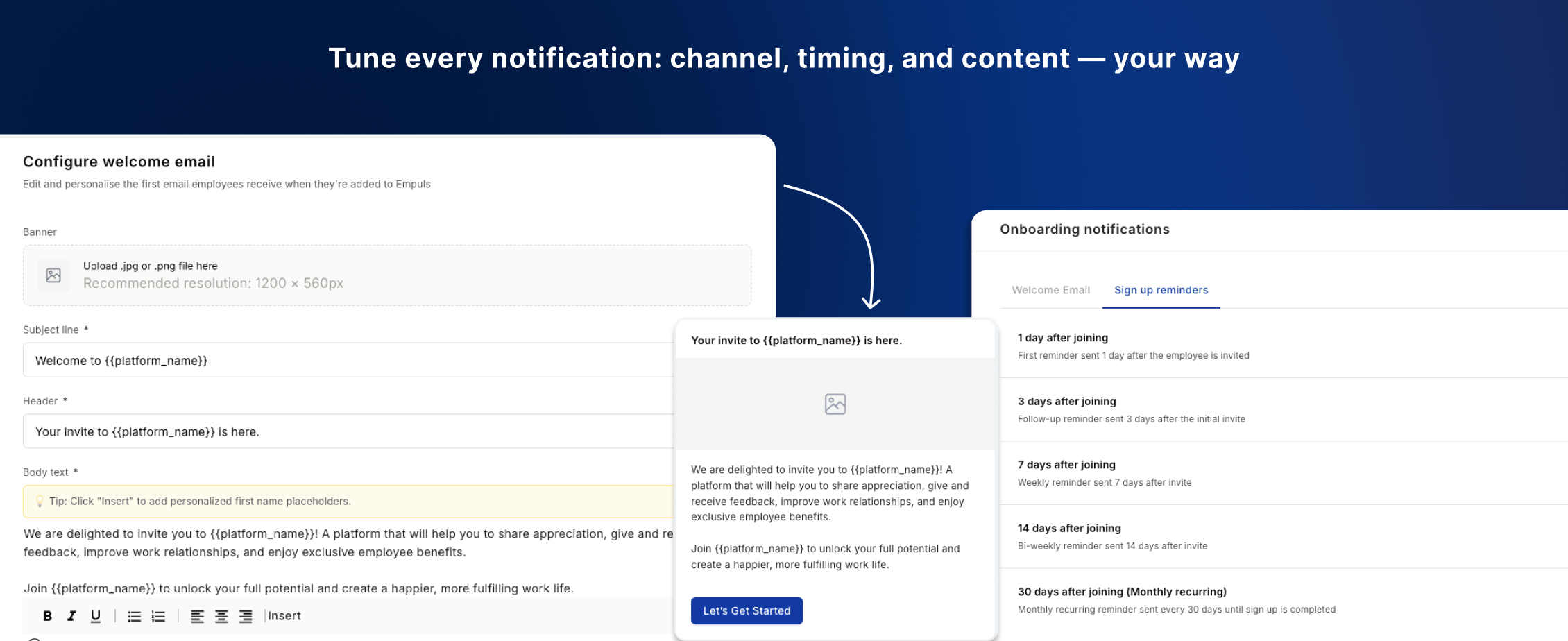Insert a bulleted list
Viewport: 1568px width, 641px height.
coord(135,616)
